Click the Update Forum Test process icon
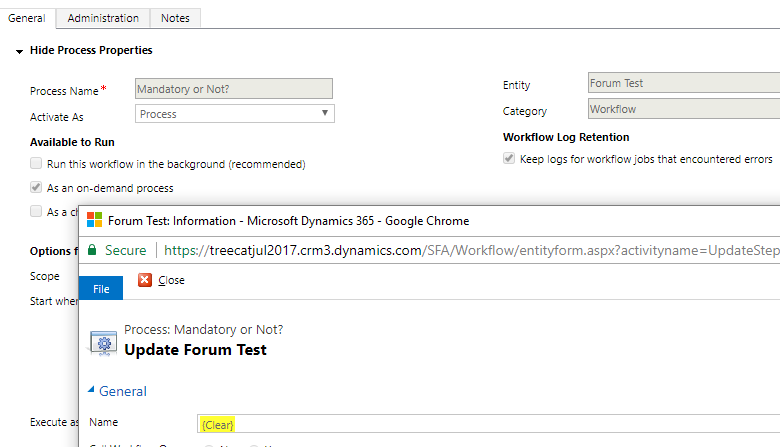 pos(103,343)
